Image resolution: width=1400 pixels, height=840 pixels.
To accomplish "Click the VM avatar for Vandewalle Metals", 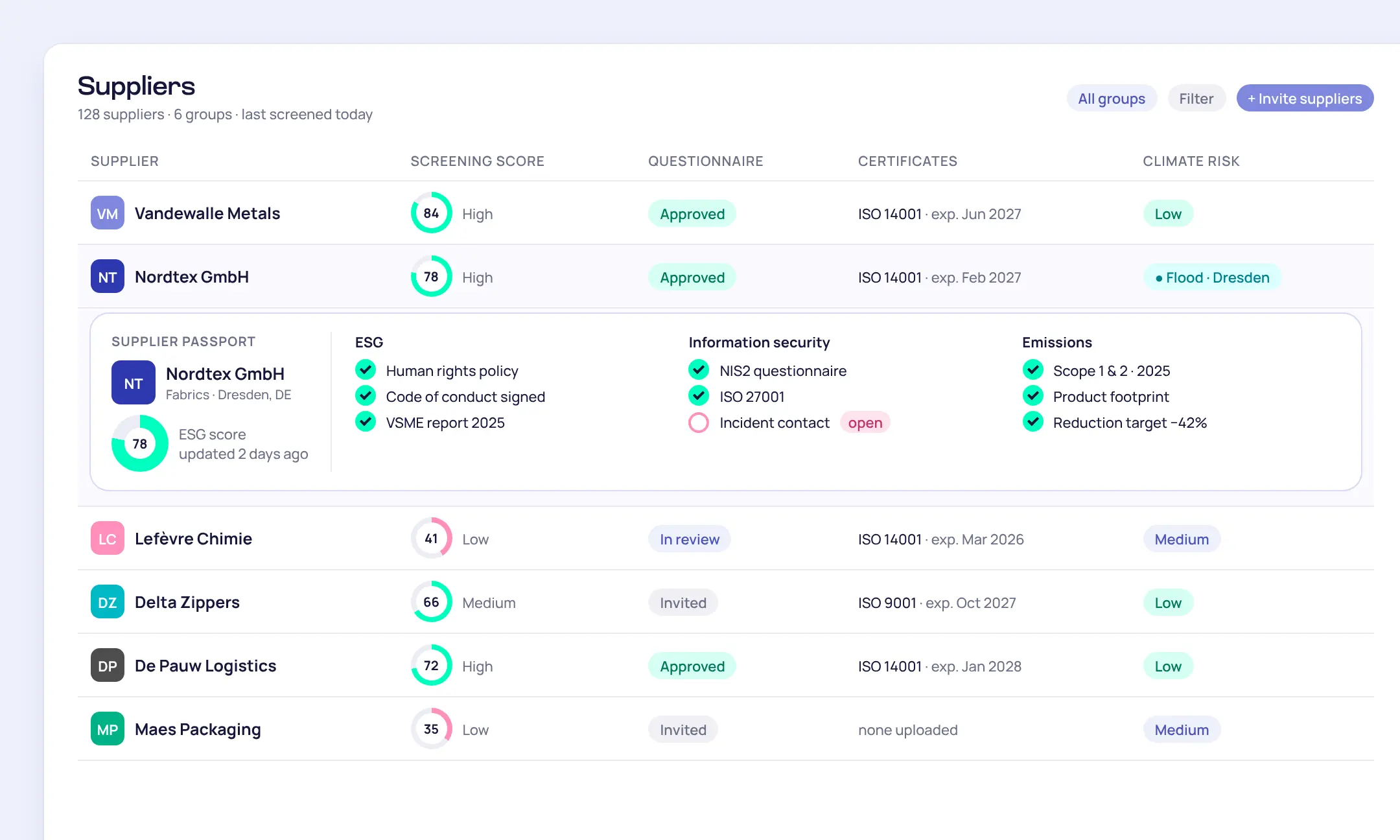I will [x=108, y=213].
